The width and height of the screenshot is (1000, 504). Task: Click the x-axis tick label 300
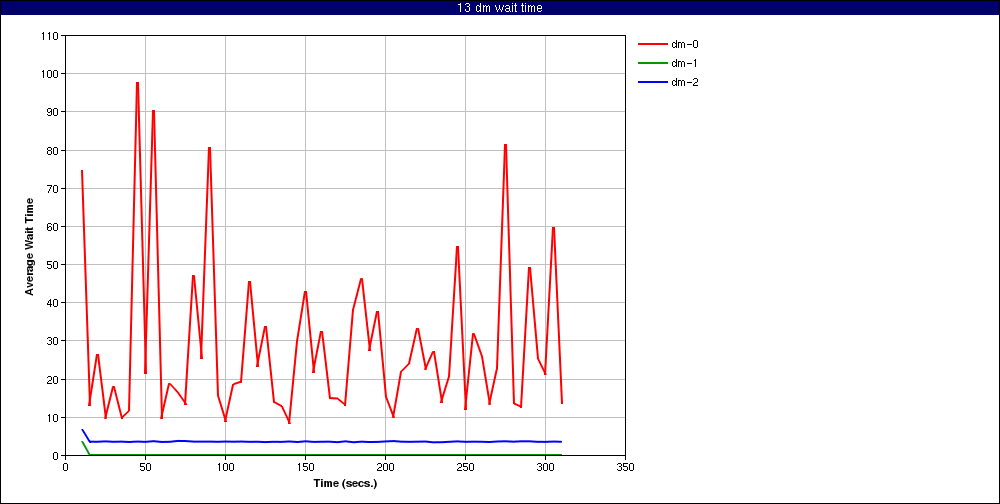(x=545, y=467)
